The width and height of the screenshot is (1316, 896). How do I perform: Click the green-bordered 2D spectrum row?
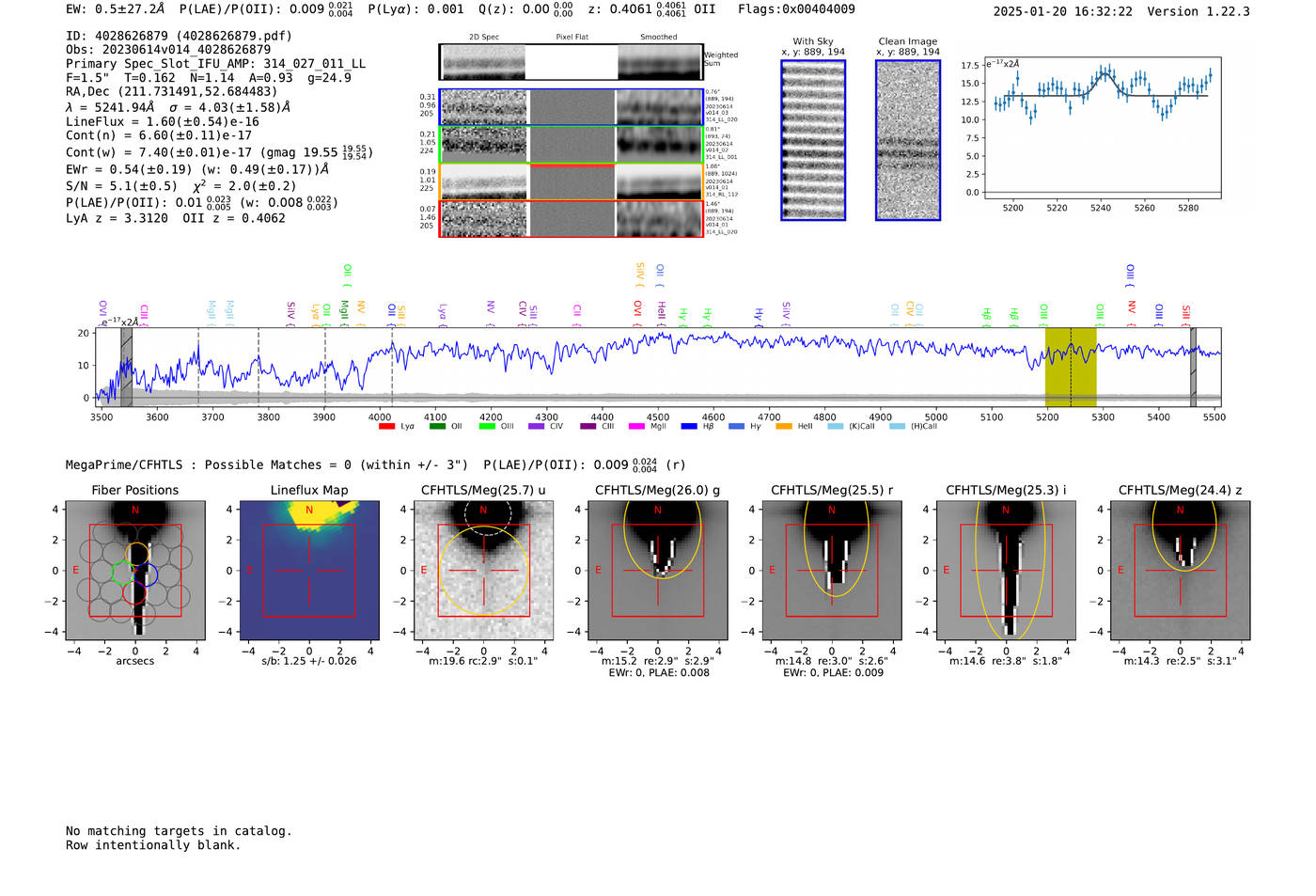click(x=572, y=144)
